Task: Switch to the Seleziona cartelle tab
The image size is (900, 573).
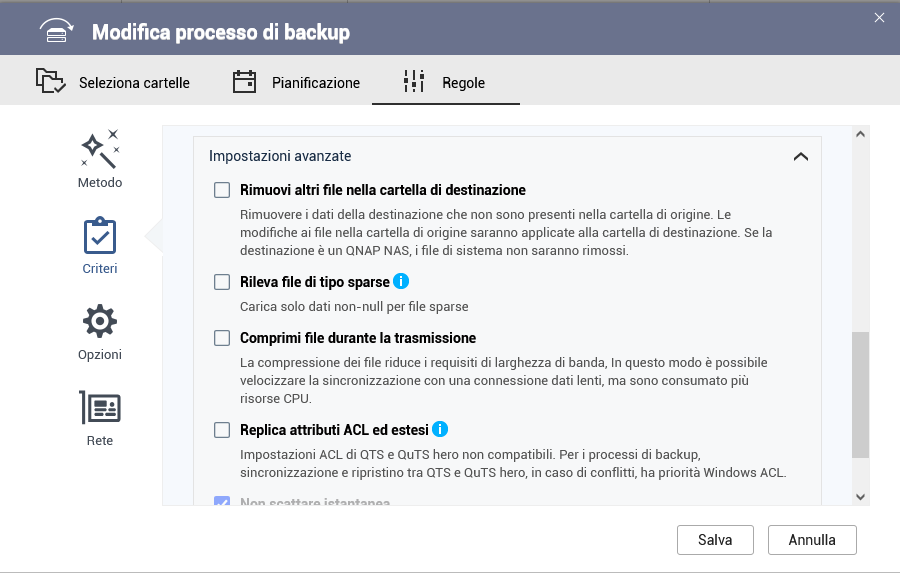Action: [x=113, y=83]
